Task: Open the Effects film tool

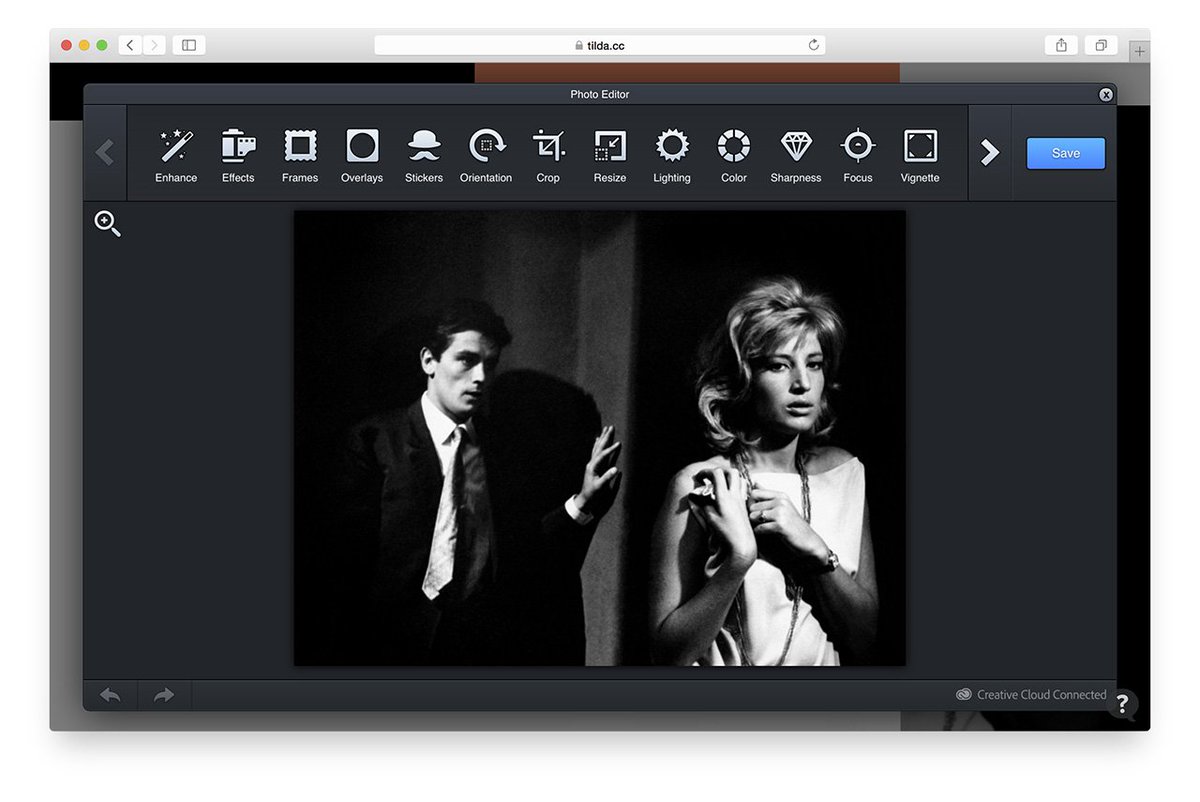Action: [x=238, y=155]
